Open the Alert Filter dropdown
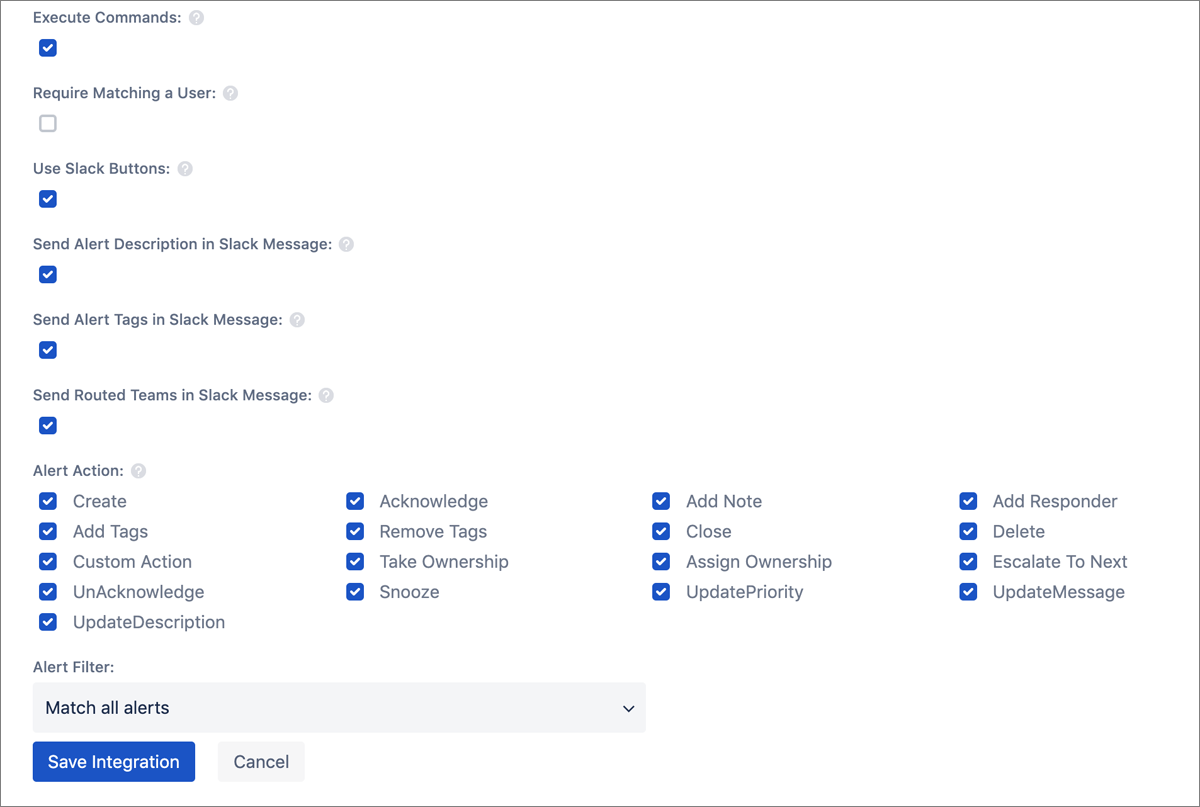Viewport: 1200px width, 807px height. 339,708
